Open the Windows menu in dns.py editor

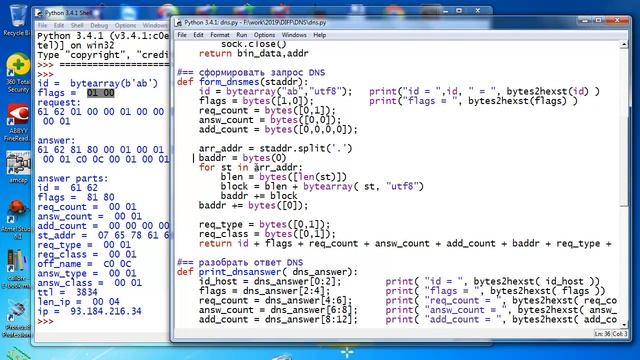pos(294,35)
